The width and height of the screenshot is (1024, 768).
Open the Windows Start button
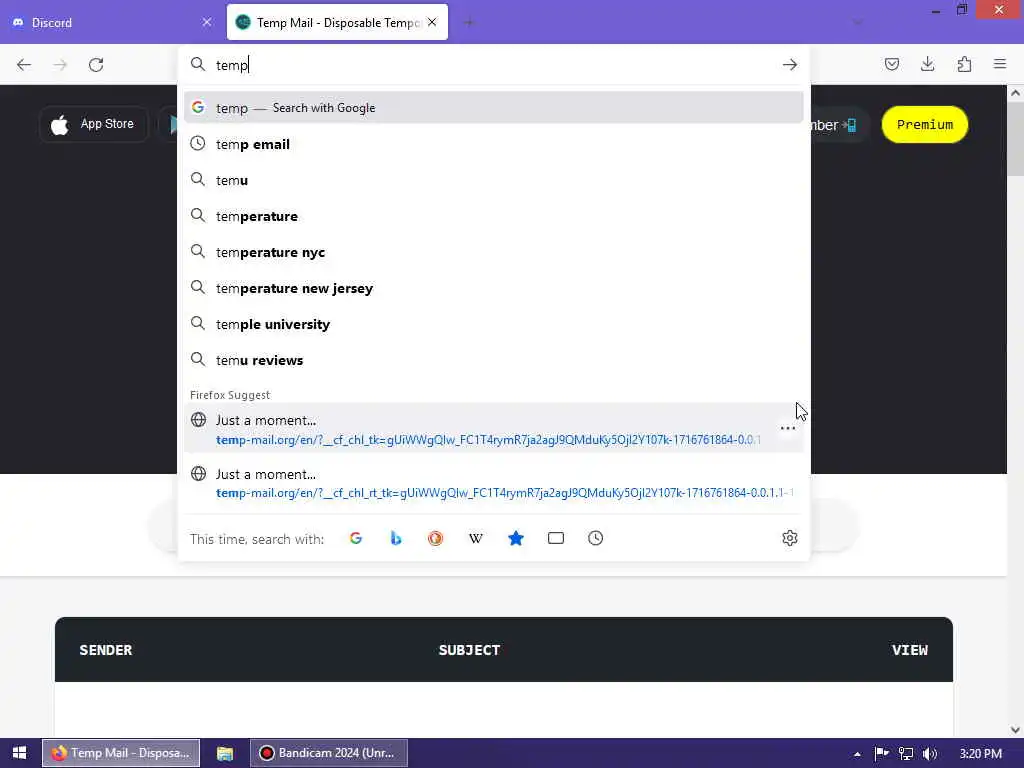(20, 753)
